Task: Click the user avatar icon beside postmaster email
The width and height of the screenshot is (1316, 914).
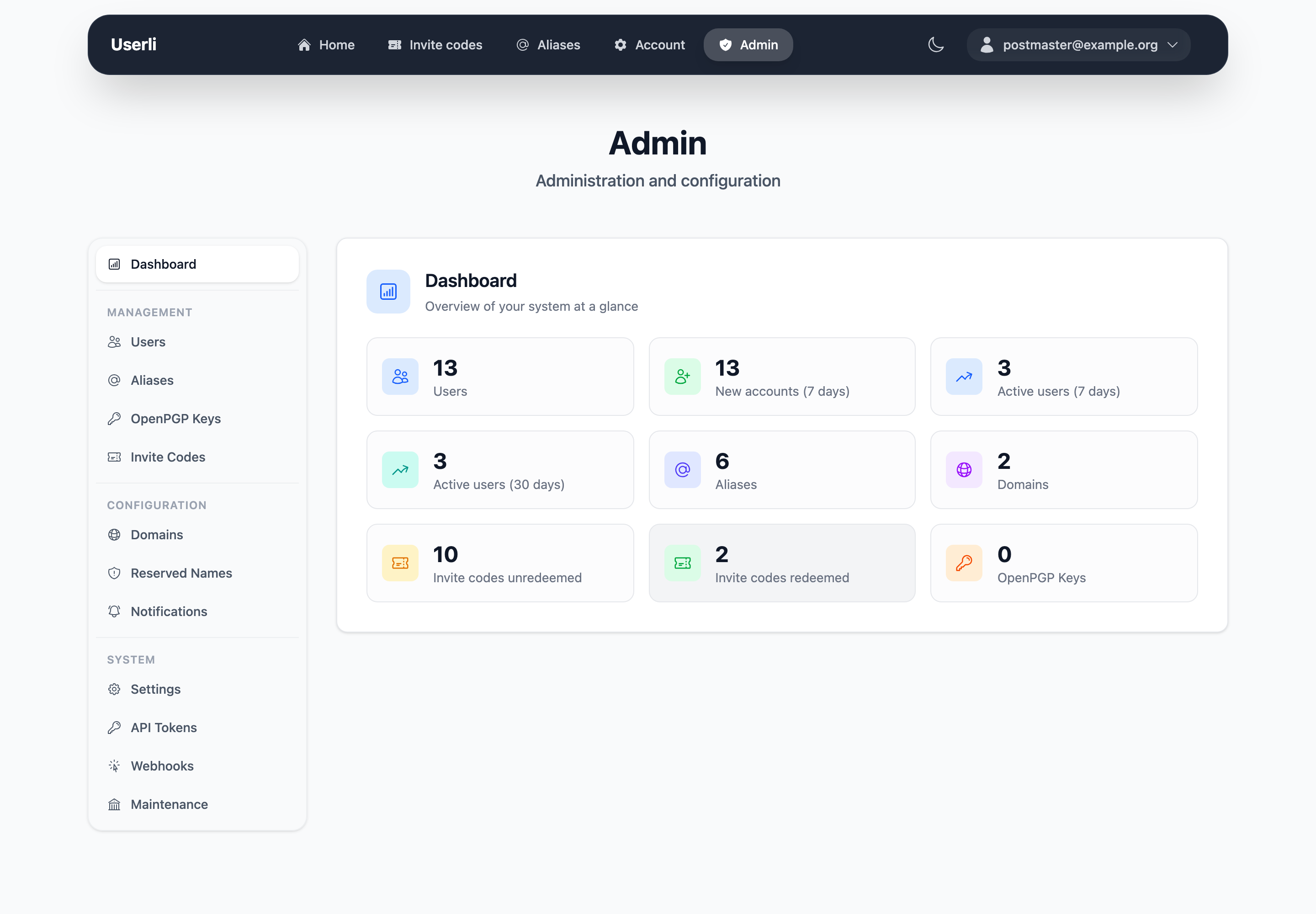Action: (987, 45)
